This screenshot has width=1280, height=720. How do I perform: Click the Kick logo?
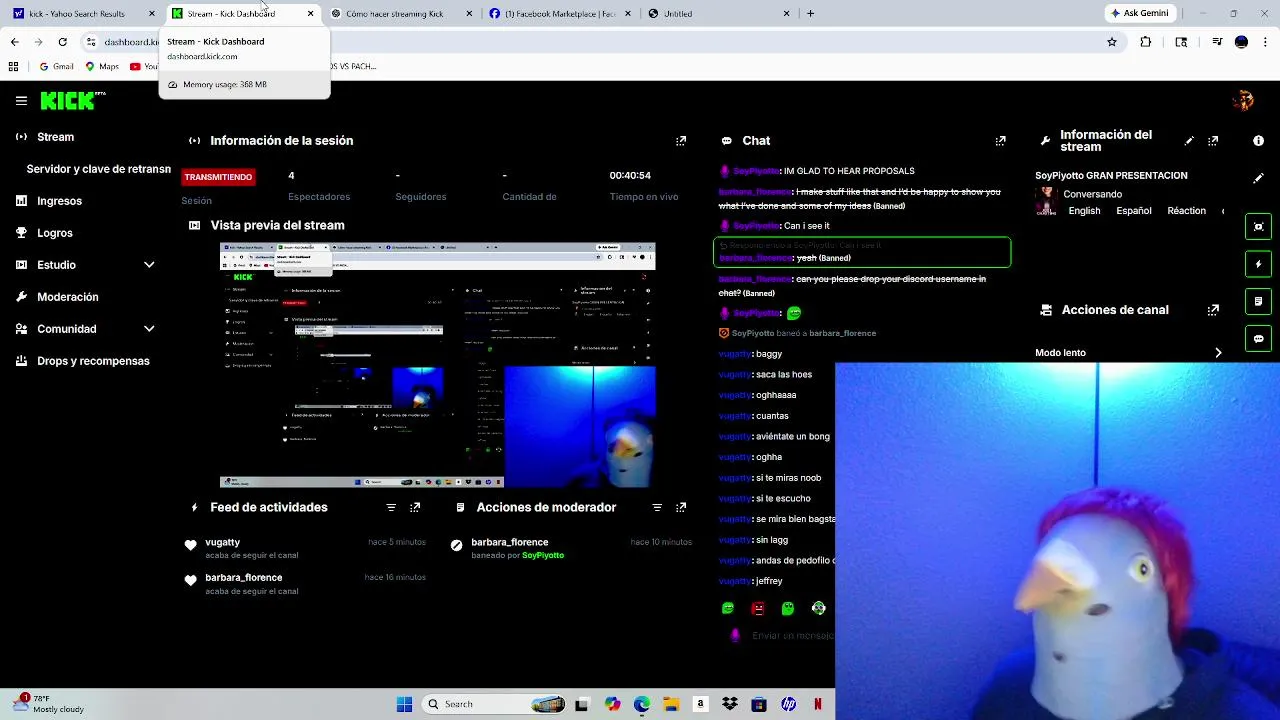coord(70,100)
